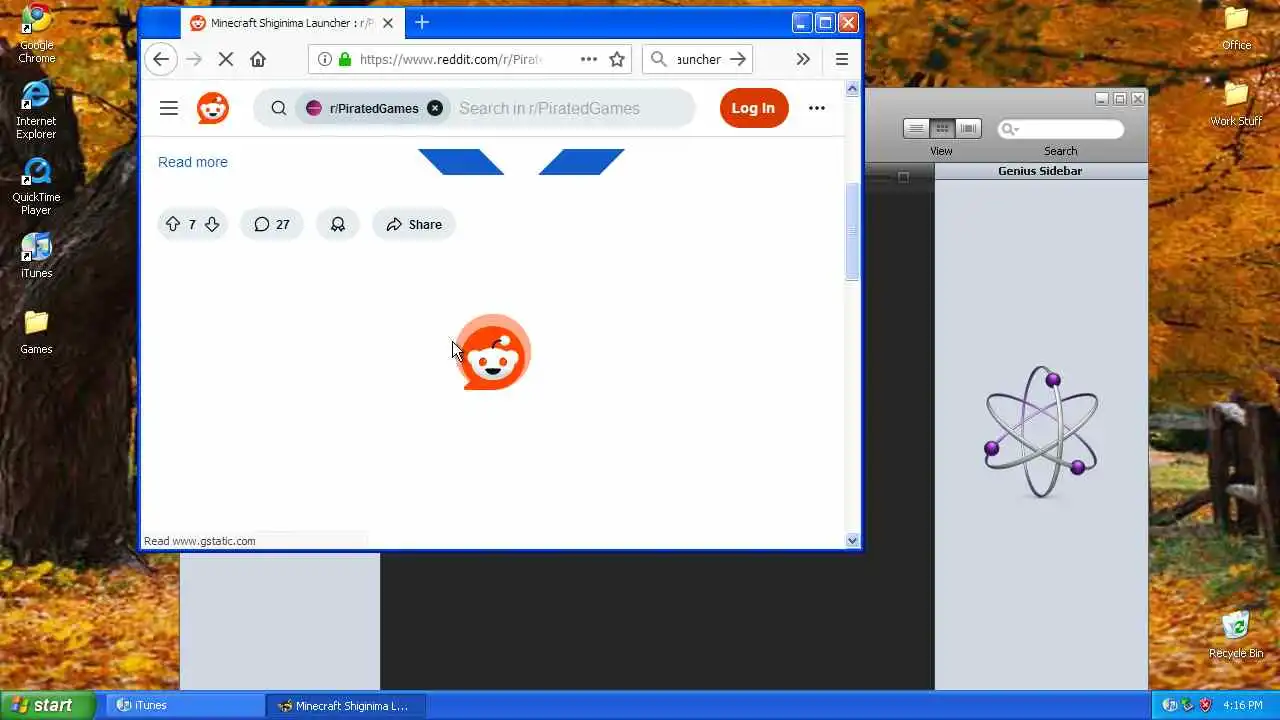The height and width of the screenshot is (720, 1280).
Task: Click the magnifier in the browser search box
Action: tap(659, 59)
